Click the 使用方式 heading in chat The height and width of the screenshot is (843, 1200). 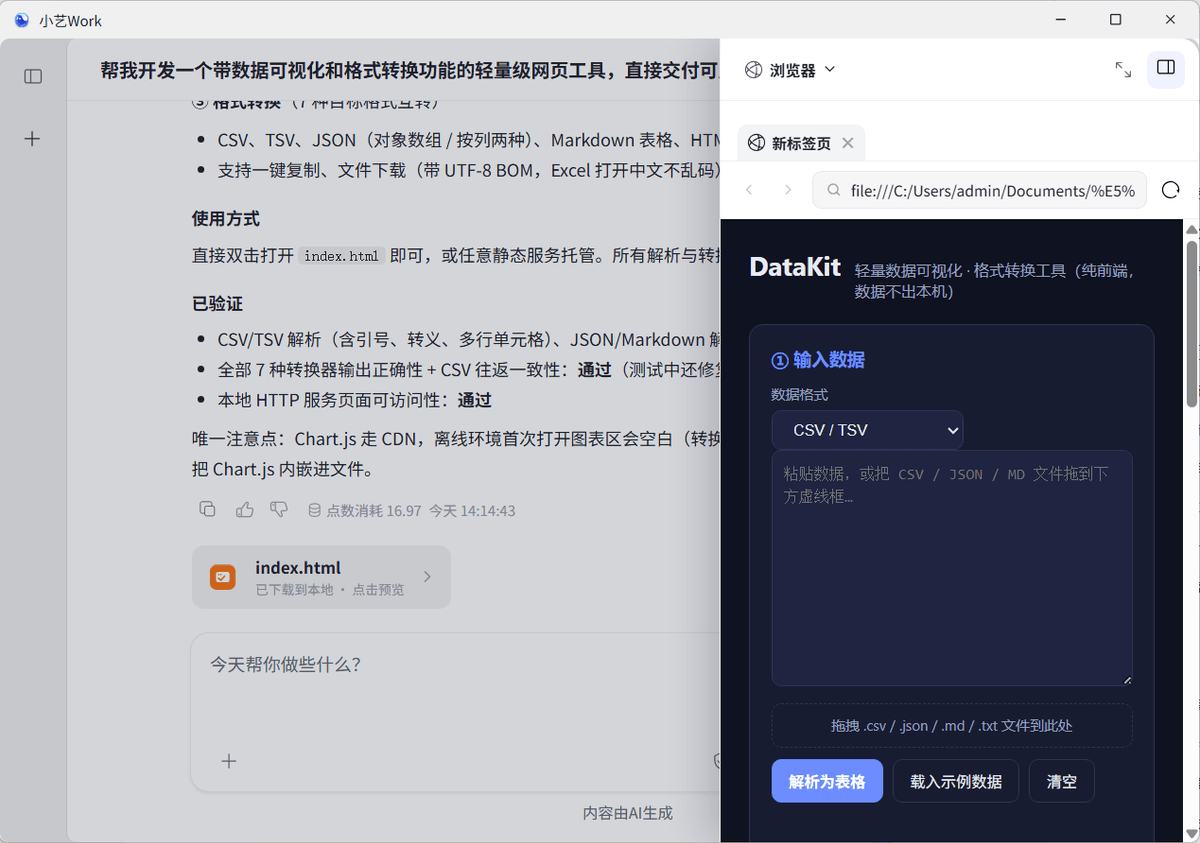226,218
